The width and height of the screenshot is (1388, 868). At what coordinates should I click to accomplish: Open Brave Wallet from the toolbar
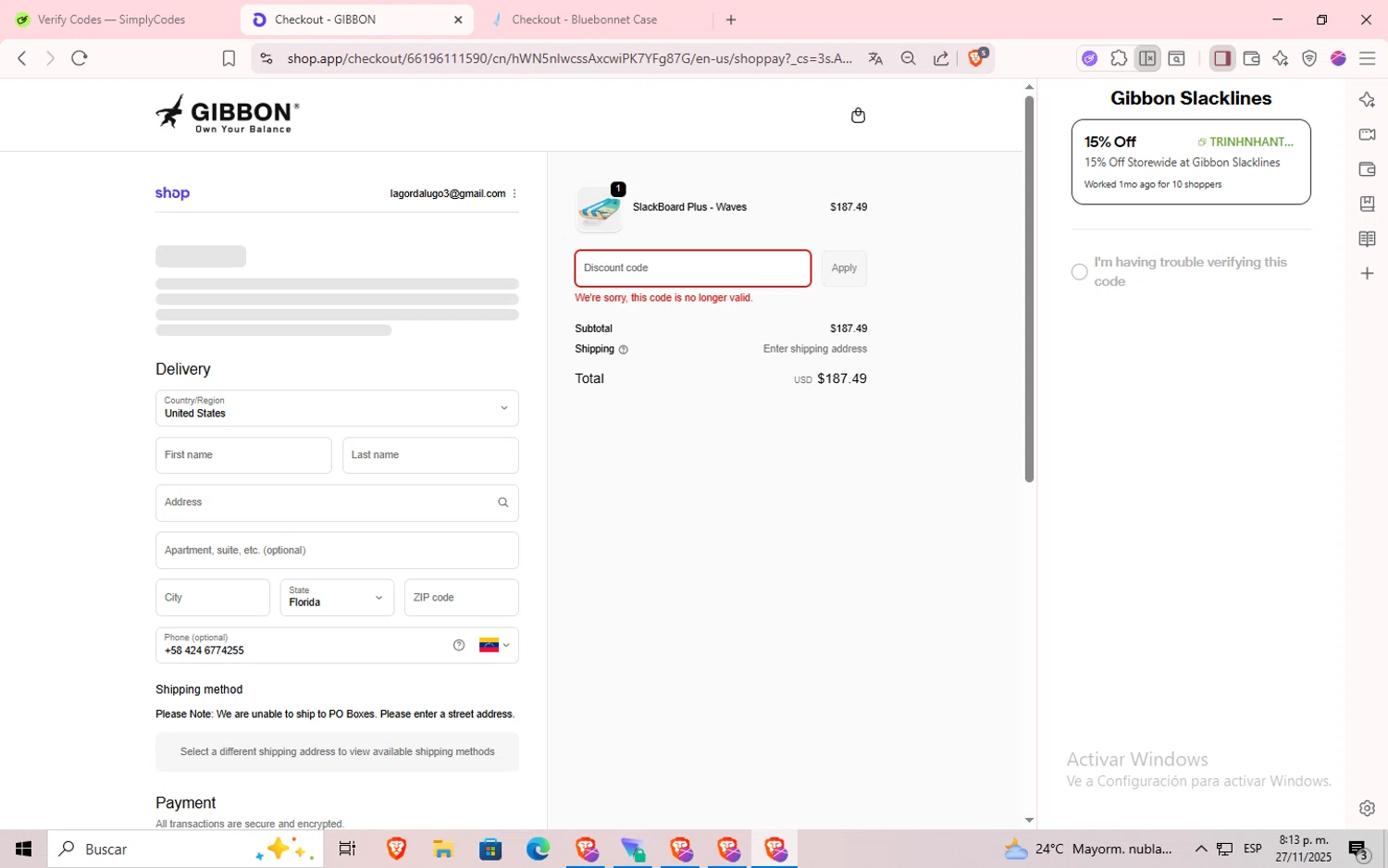tap(1252, 58)
